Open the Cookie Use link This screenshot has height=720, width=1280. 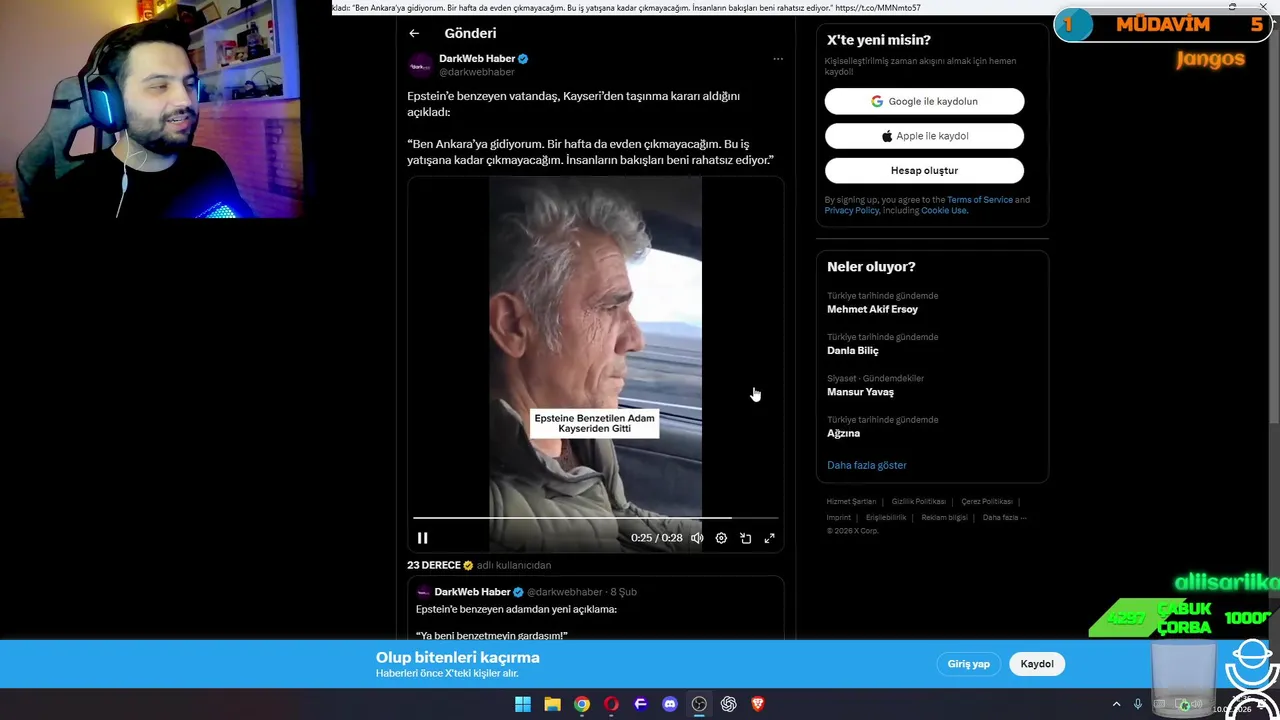(x=944, y=210)
